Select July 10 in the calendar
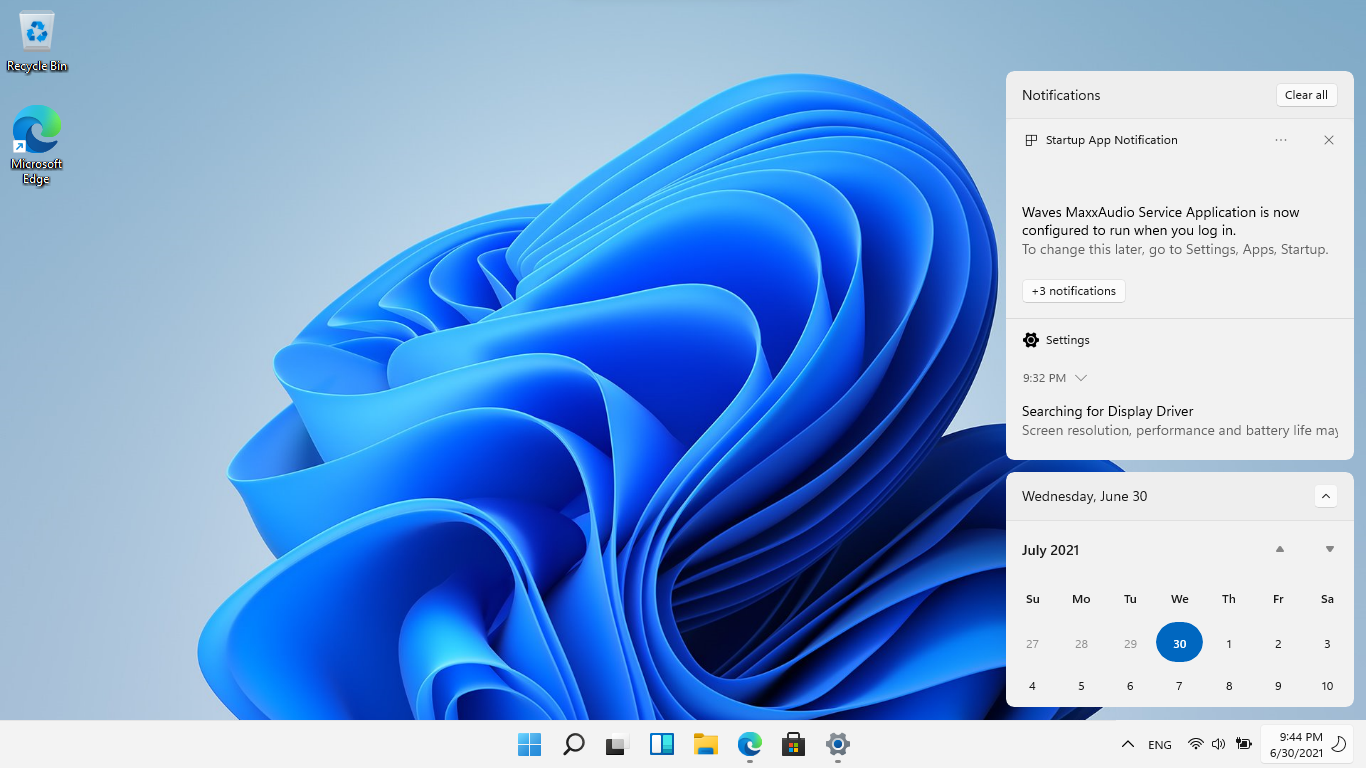 pyautogui.click(x=1327, y=686)
